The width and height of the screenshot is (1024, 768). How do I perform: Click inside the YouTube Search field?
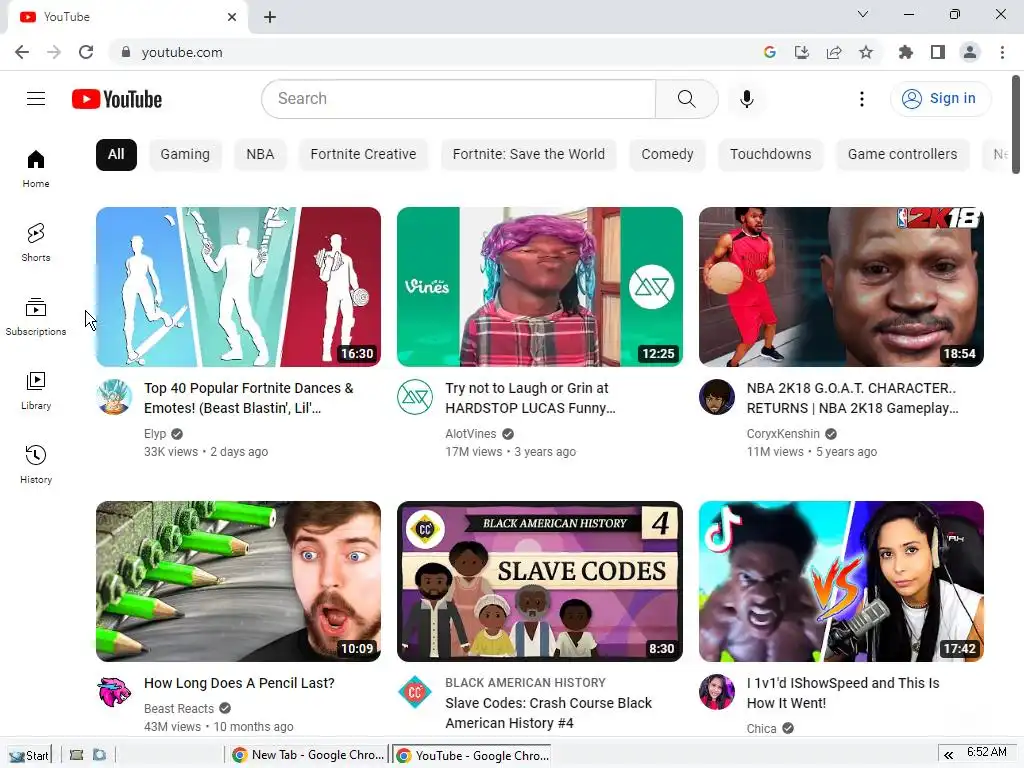click(458, 99)
